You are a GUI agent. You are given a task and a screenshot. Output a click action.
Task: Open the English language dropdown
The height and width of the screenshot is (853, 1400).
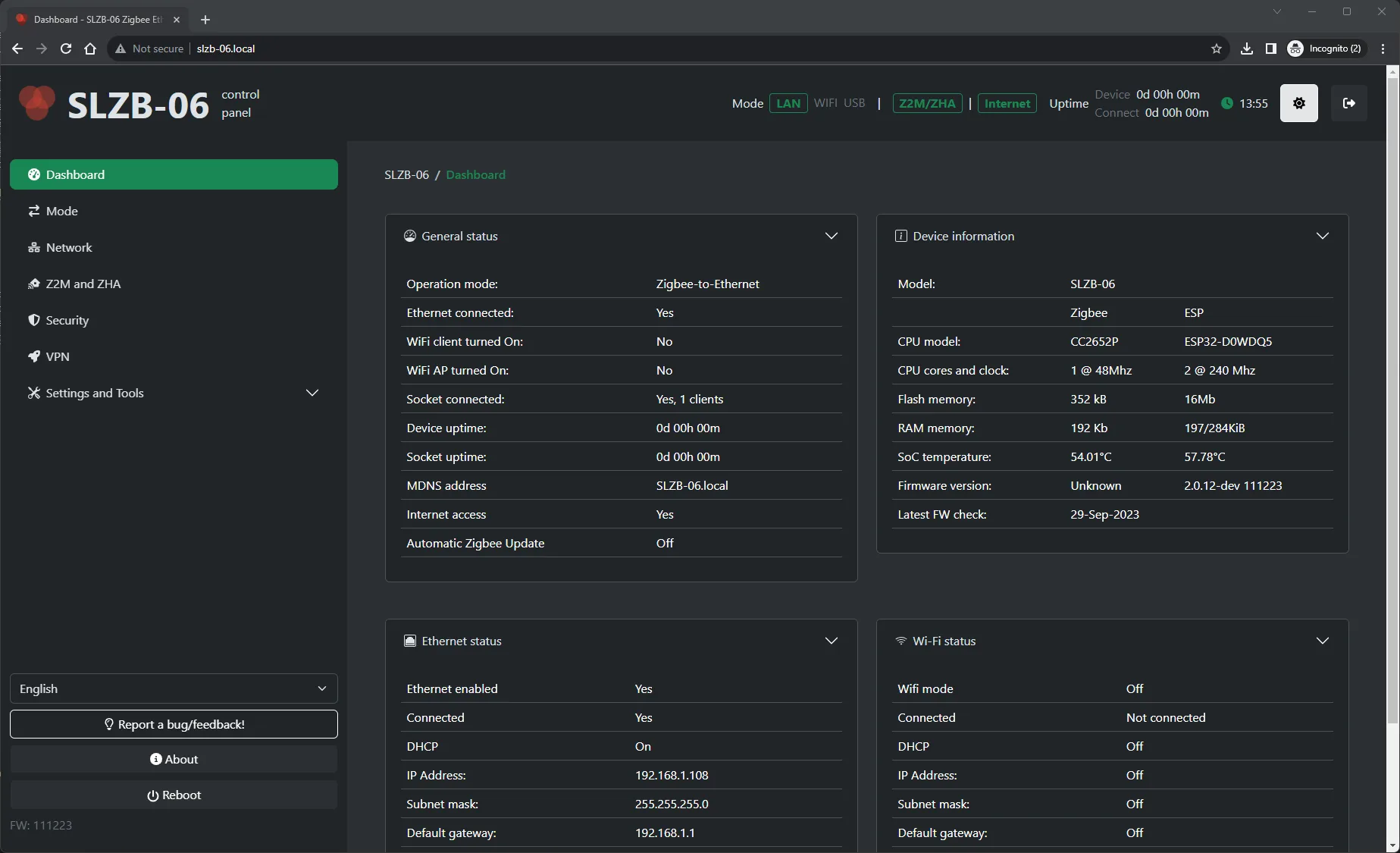click(x=174, y=688)
